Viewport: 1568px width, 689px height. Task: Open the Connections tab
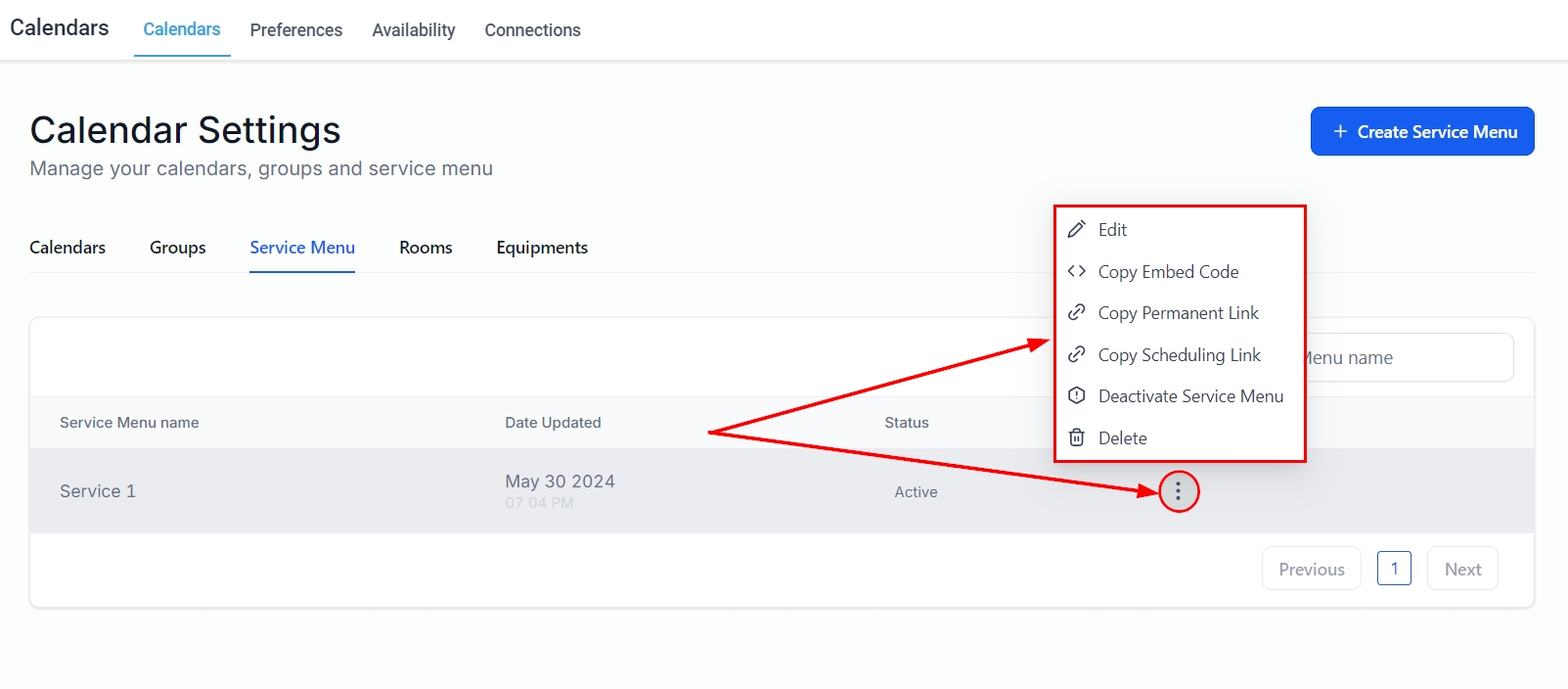[x=532, y=30]
